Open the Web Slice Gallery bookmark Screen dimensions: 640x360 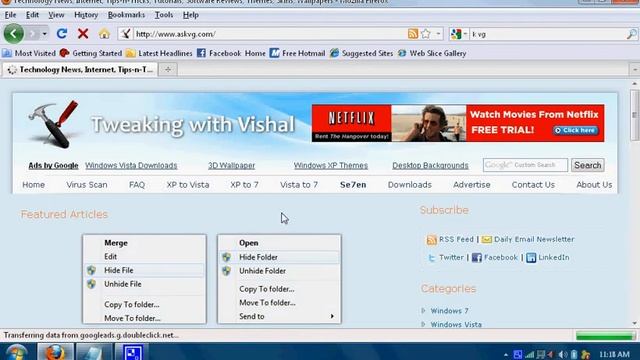[432, 53]
